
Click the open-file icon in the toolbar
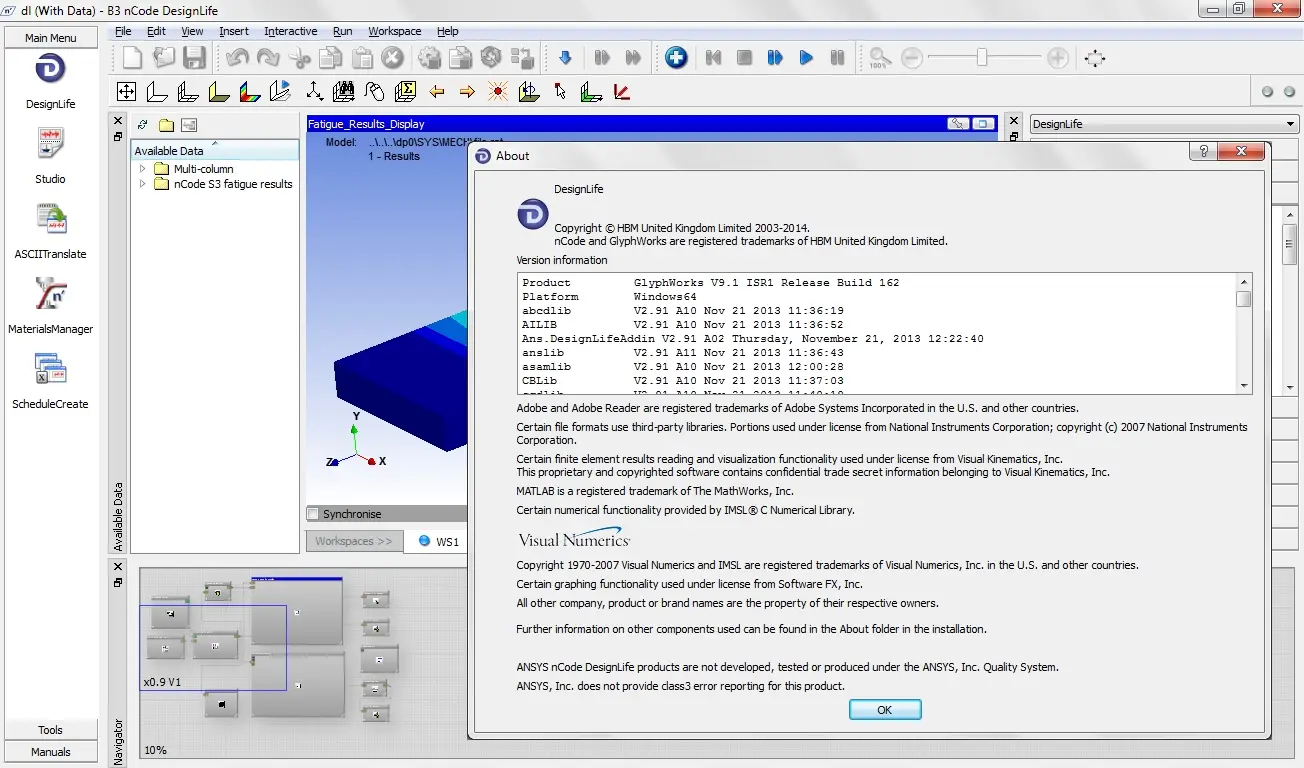coord(163,58)
